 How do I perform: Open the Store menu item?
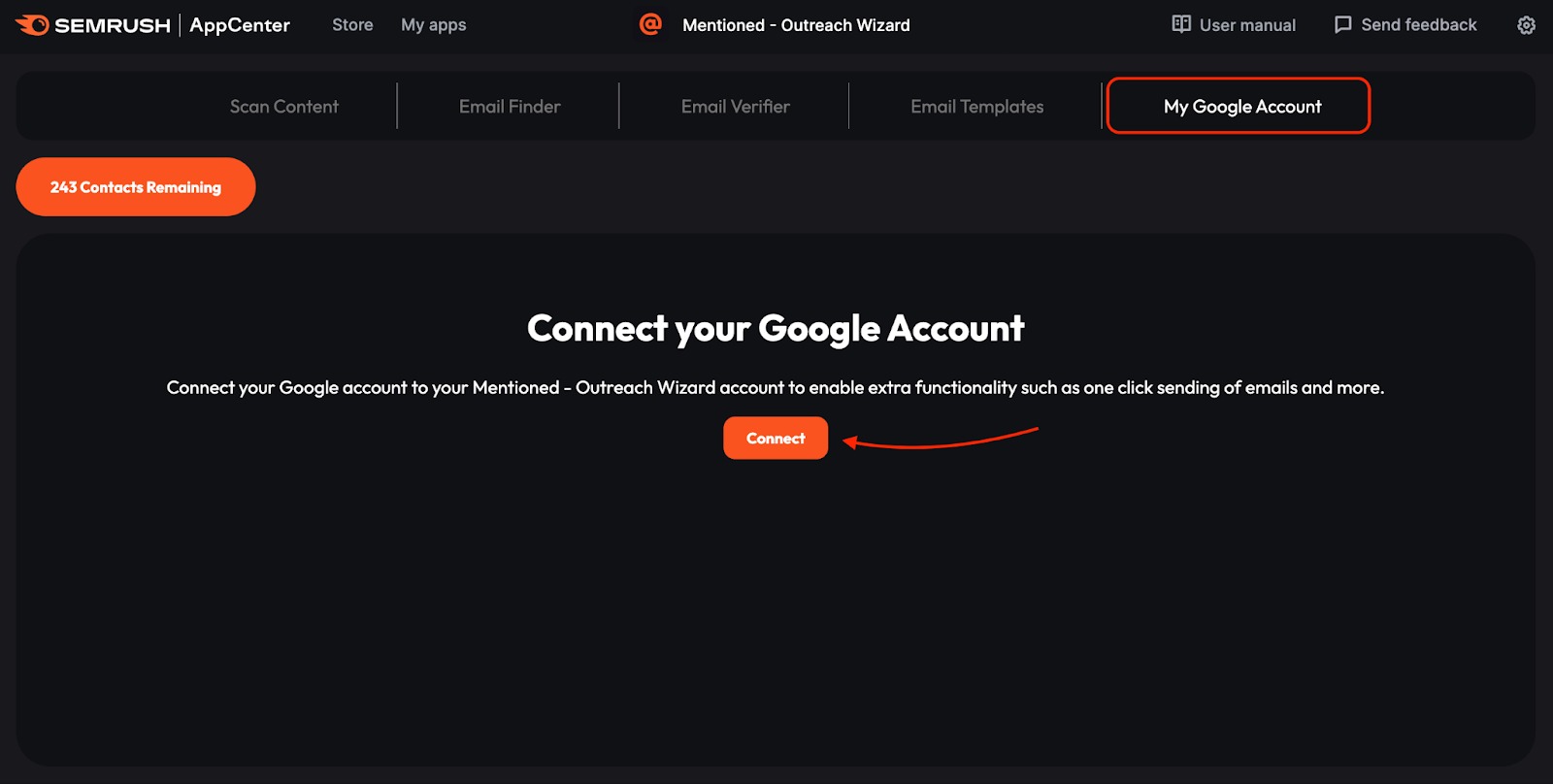click(351, 24)
